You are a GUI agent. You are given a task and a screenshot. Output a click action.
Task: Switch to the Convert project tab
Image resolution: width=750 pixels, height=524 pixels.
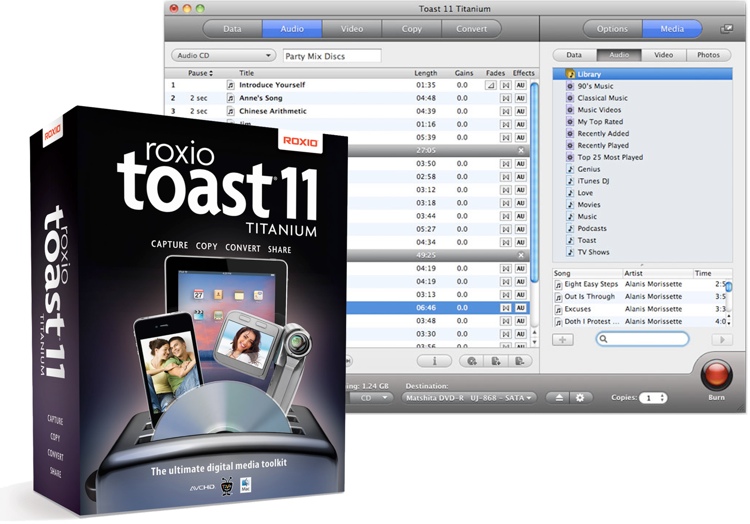tap(472, 29)
